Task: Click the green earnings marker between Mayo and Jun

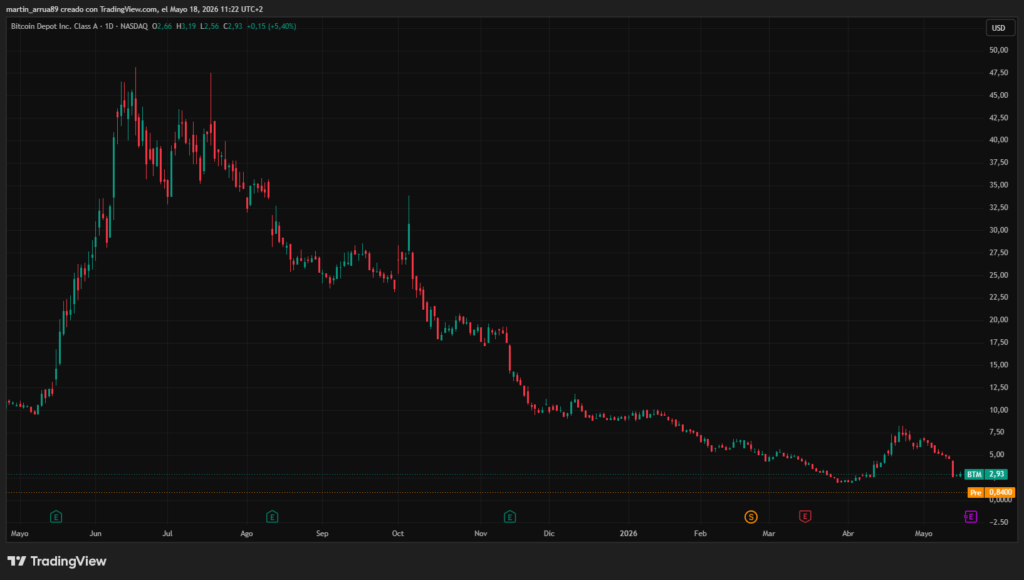Action: click(56, 517)
